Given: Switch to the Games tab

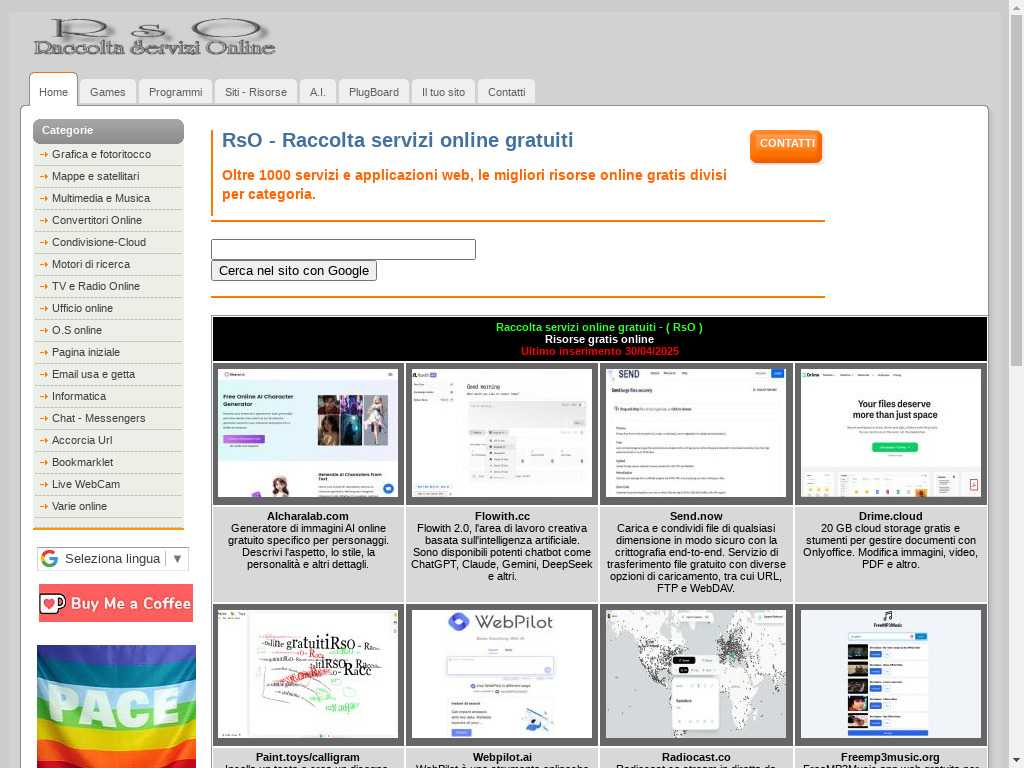Looking at the screenshot, I should pyautogui.click(x=108, y=92).
